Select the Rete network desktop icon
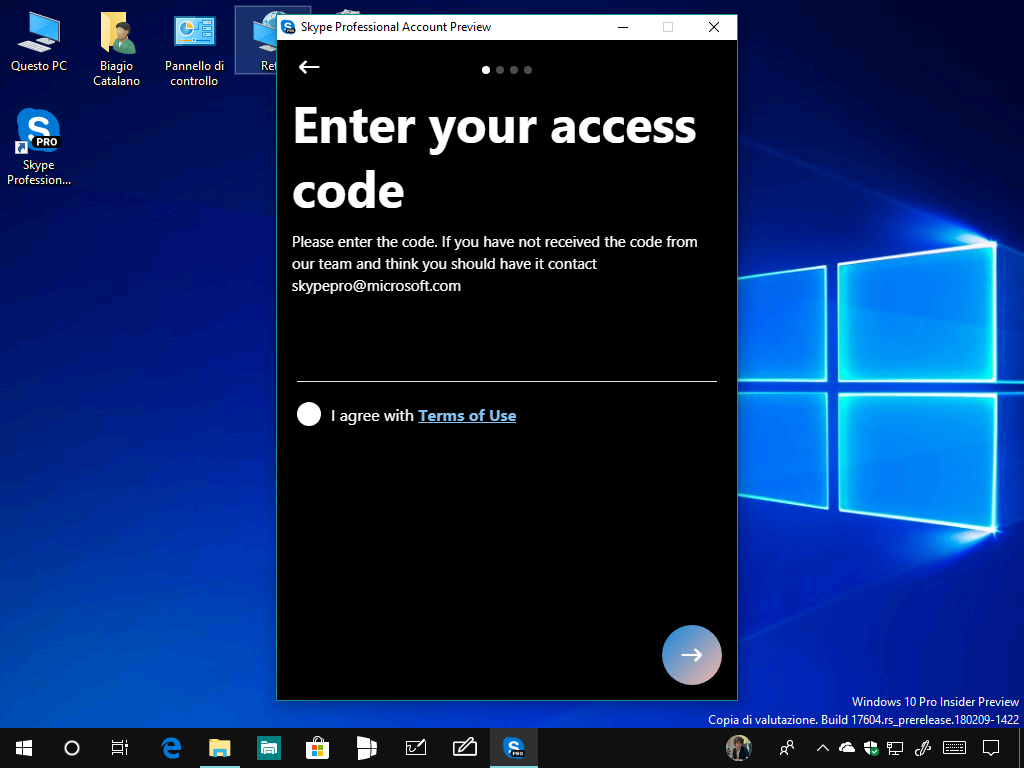Image resolution: width=1024 pixels, height=768 pixels. pyautogui.click(x=257, y=40)
